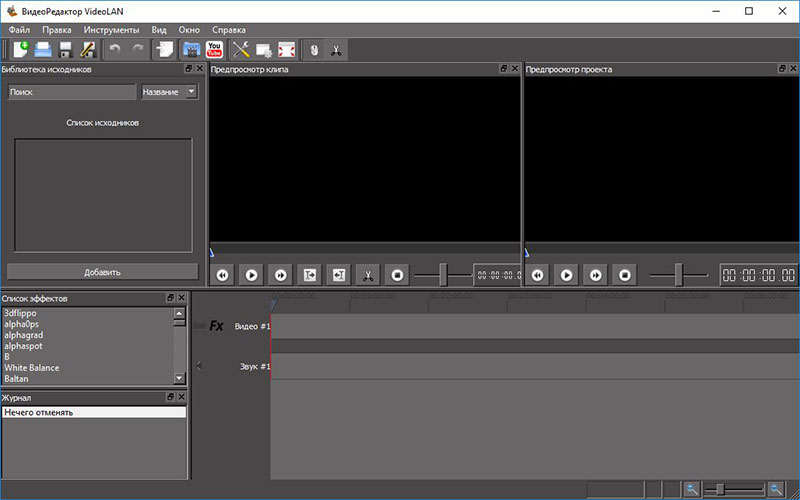Click the Render clapperboard folder icon
This screenshot has height=500, width=800.
point(192,49)
